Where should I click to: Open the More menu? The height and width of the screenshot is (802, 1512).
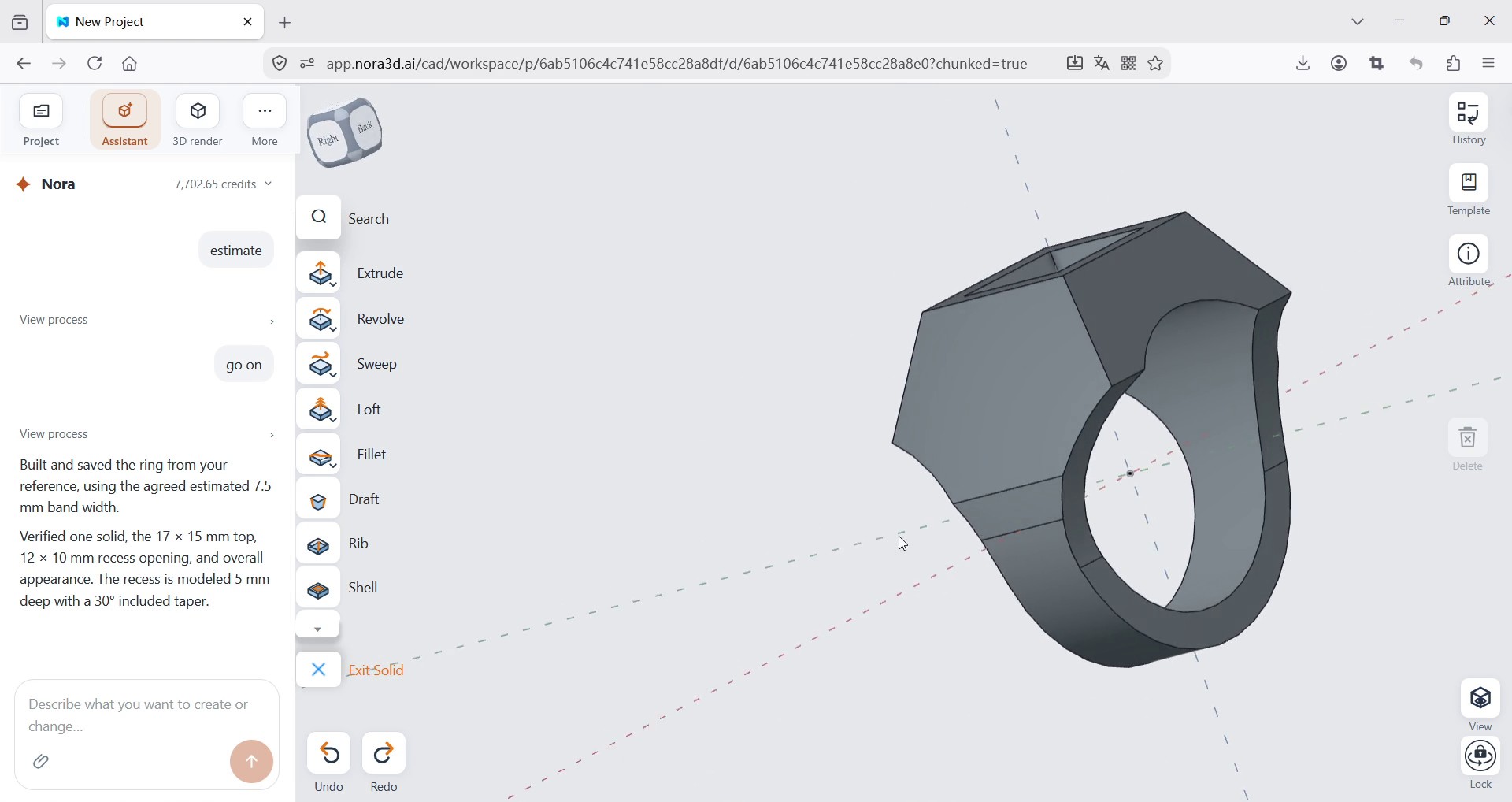[x=265, y=121]
